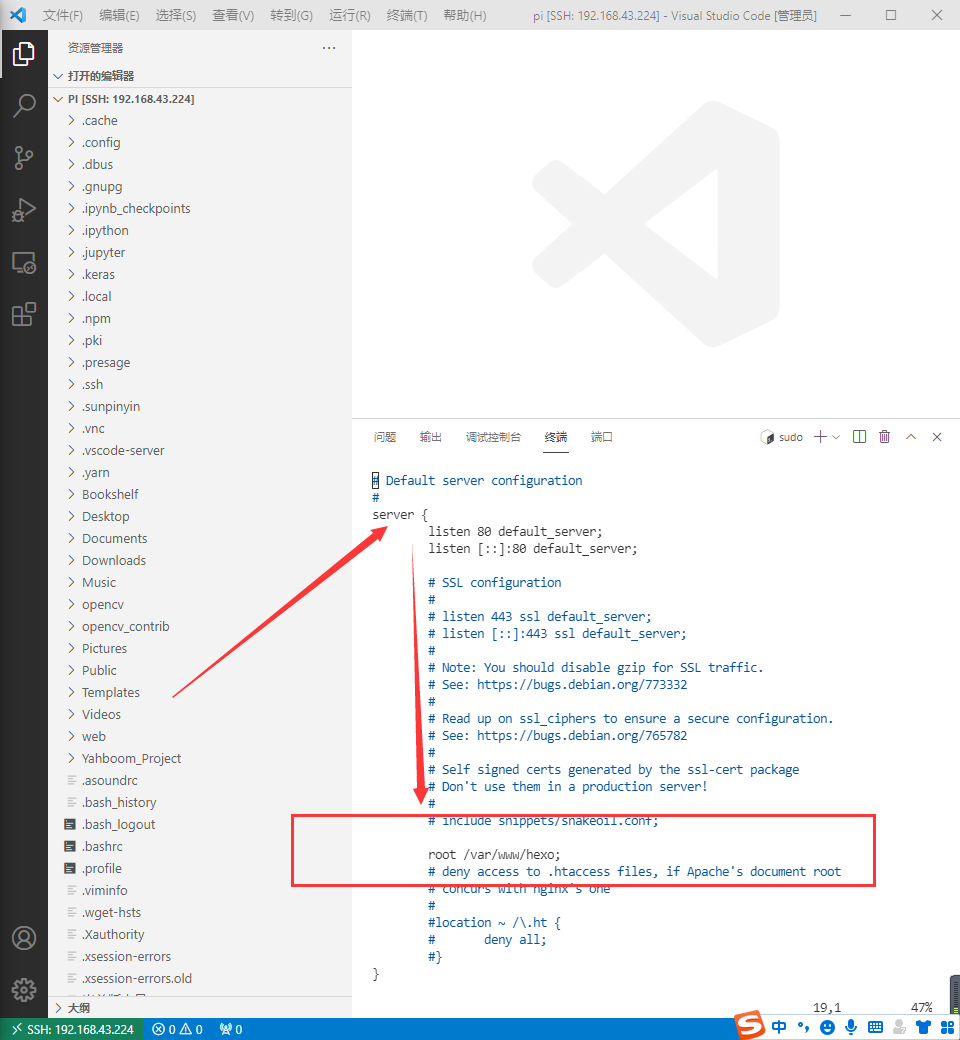Toggle Chinese input mode 中 icon
This screenshot has width=960, height=1040.
pos(779,1027)
